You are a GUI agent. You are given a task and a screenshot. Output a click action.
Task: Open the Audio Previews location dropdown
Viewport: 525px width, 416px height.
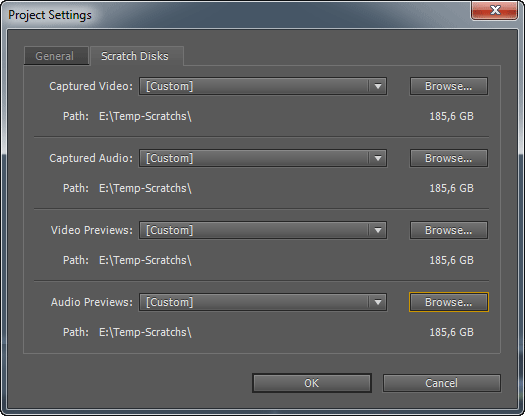coord(263,302)
